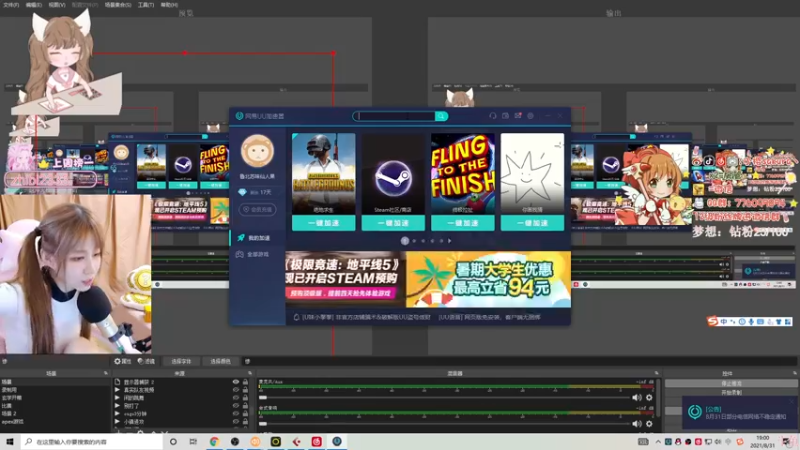The height and width of the screenshot is (450, 800).
Task: Toggle visibility eye of fourth source row
Action: click(x=236, y=406)
